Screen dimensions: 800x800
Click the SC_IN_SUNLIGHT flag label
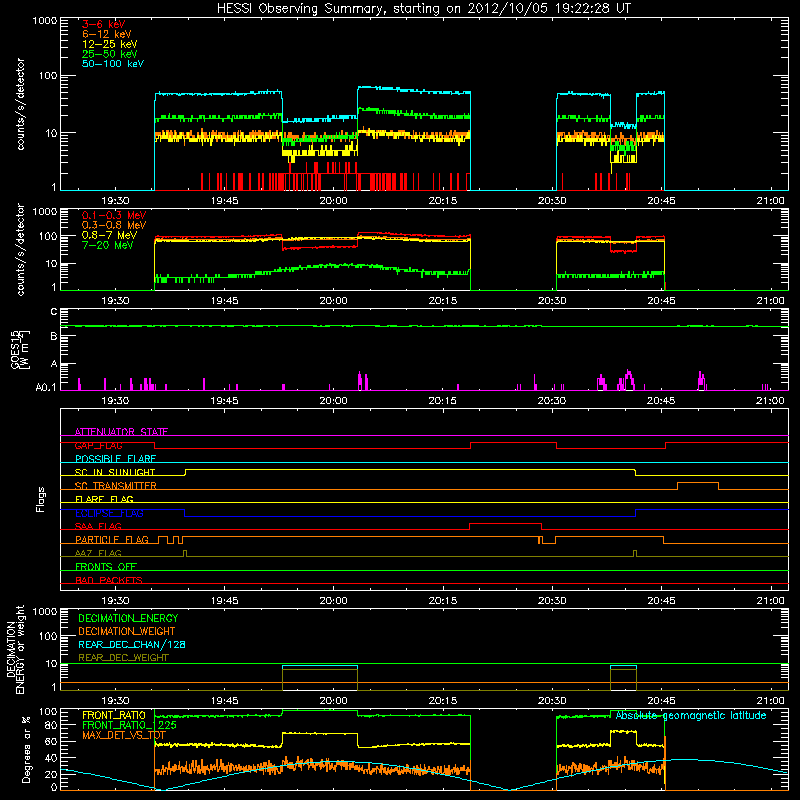pyautogui.click(x=115, y=472)
